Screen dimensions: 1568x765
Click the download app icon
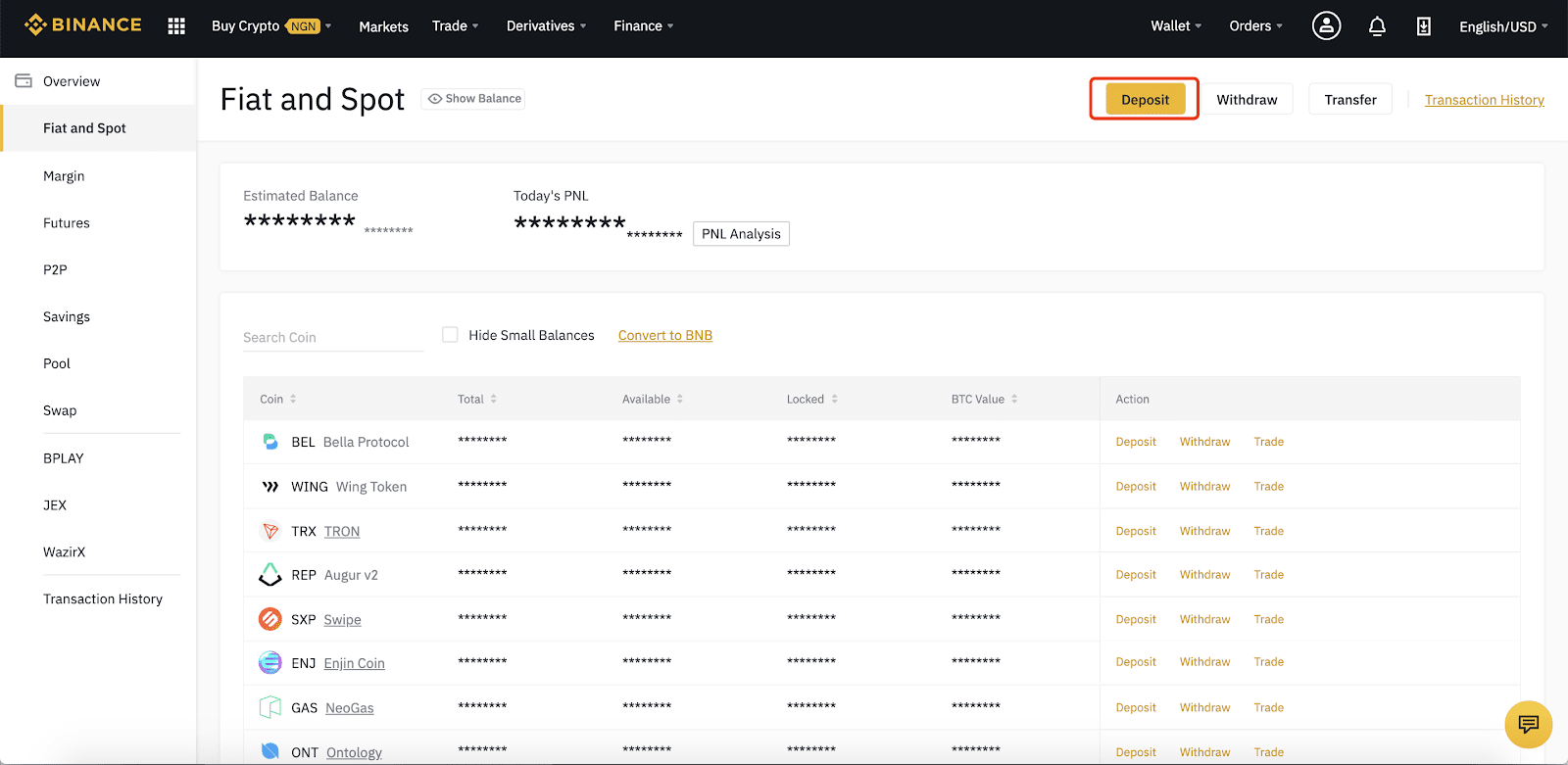pyautogui.click(x=1423, y=26)
